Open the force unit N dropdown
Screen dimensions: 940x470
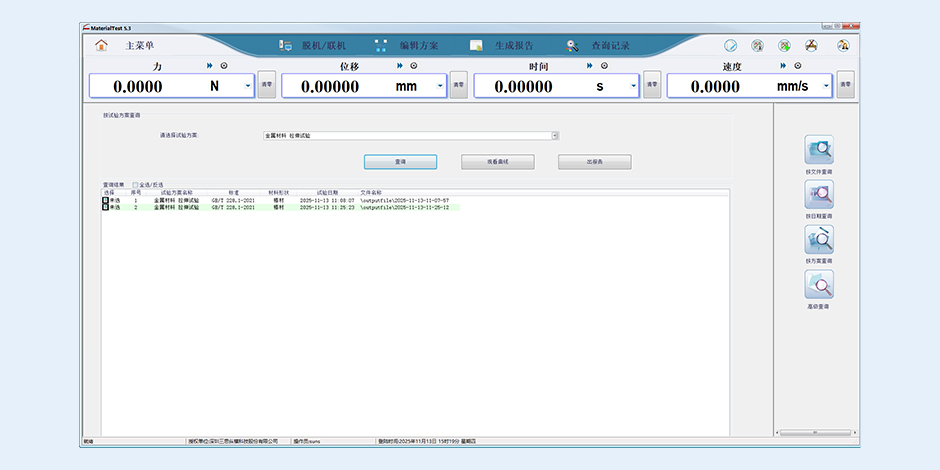click(x=248, y=86)
